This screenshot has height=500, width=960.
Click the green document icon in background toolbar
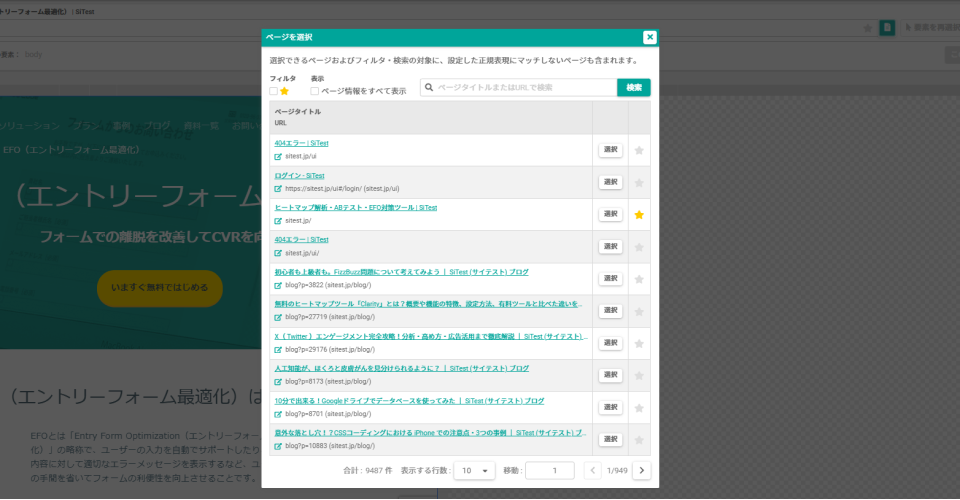point(887,28)
